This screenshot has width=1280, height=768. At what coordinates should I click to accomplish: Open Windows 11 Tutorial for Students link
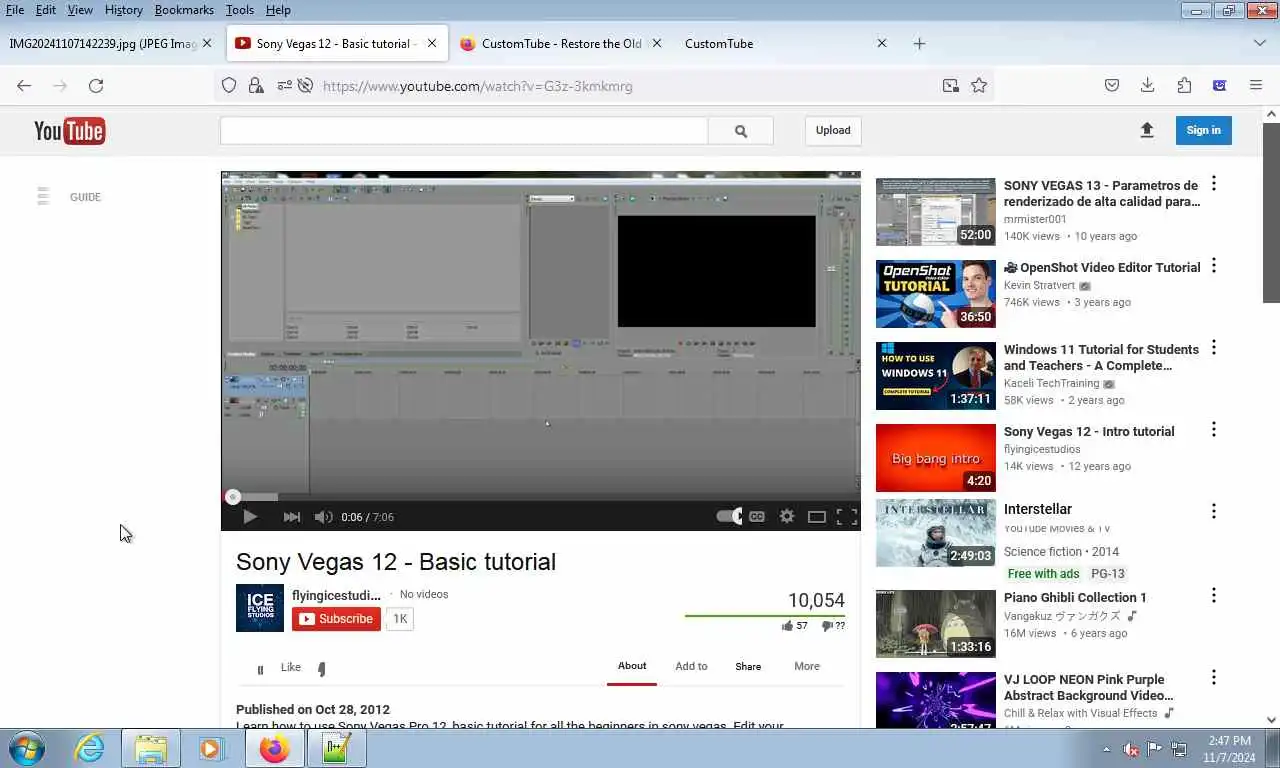point(1101,357)
